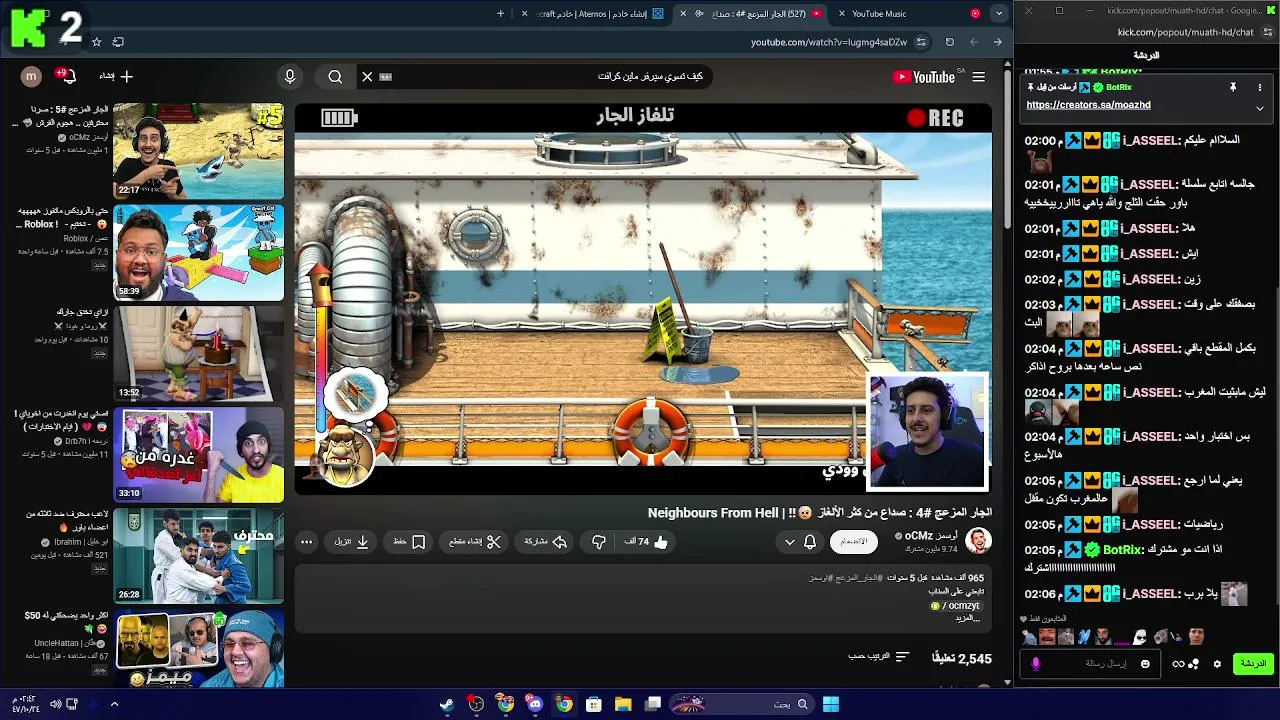Image resolution: width=1280 pixels, height=720 pixels.
Task: Open the Kick chat emoji picker
Action: pyautogui.click(x=1145, y=664)
